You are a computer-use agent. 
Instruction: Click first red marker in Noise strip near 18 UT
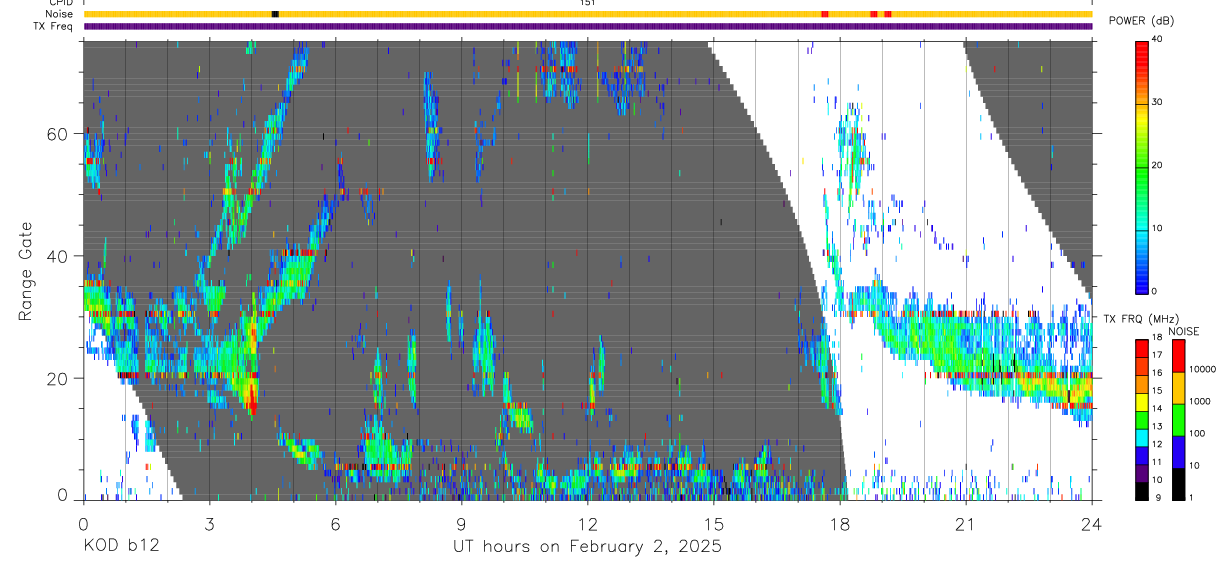[824, 14]
